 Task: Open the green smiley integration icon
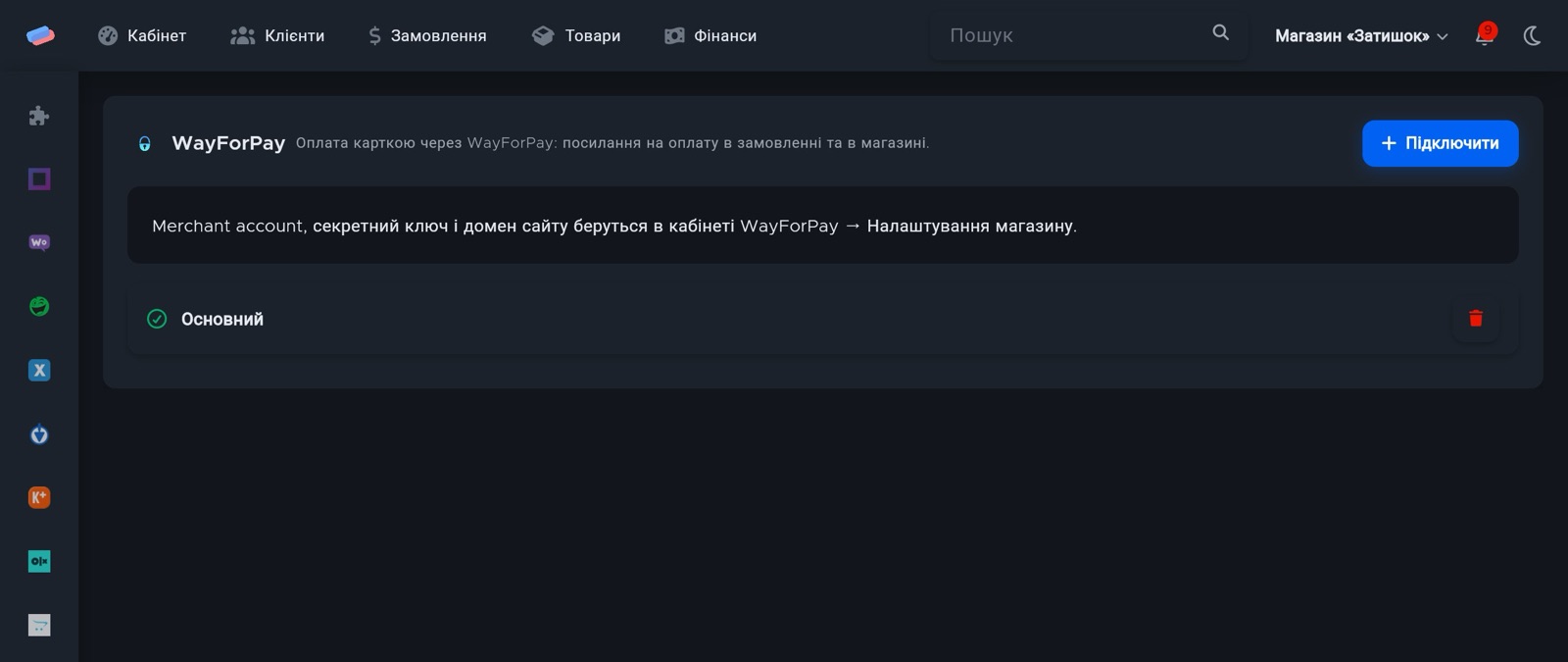point(39,306)
